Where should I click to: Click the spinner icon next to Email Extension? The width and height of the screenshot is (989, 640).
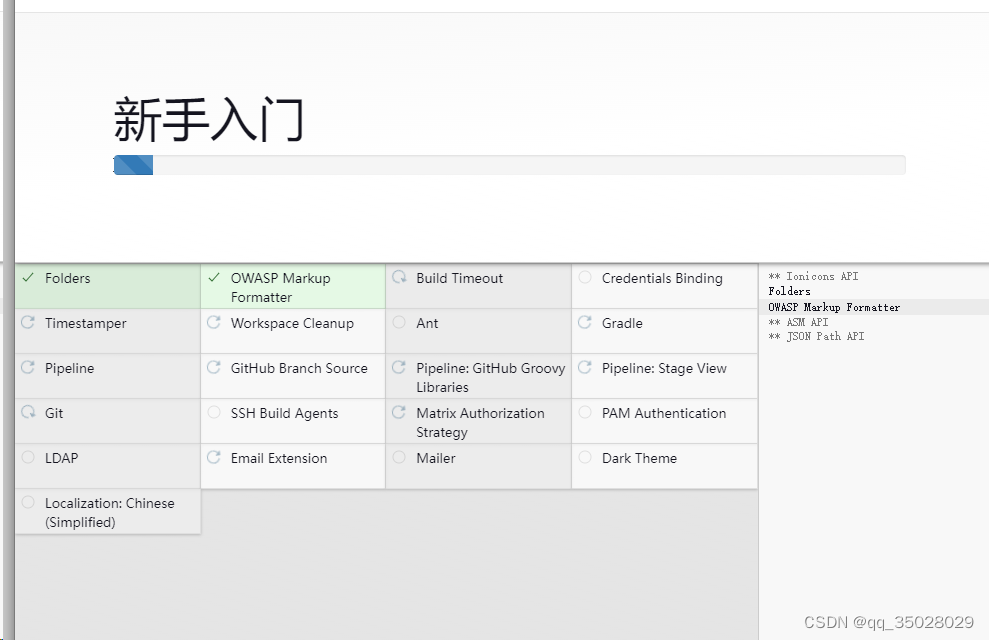pyautogui.click(x=213, y=458)
